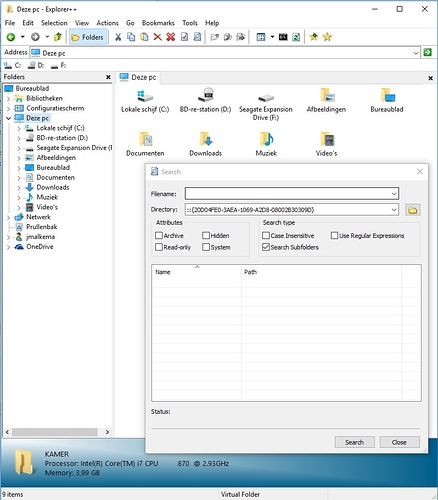Open command prompt toolbar icon
The image size is (438, 500).
coord(283,37)
